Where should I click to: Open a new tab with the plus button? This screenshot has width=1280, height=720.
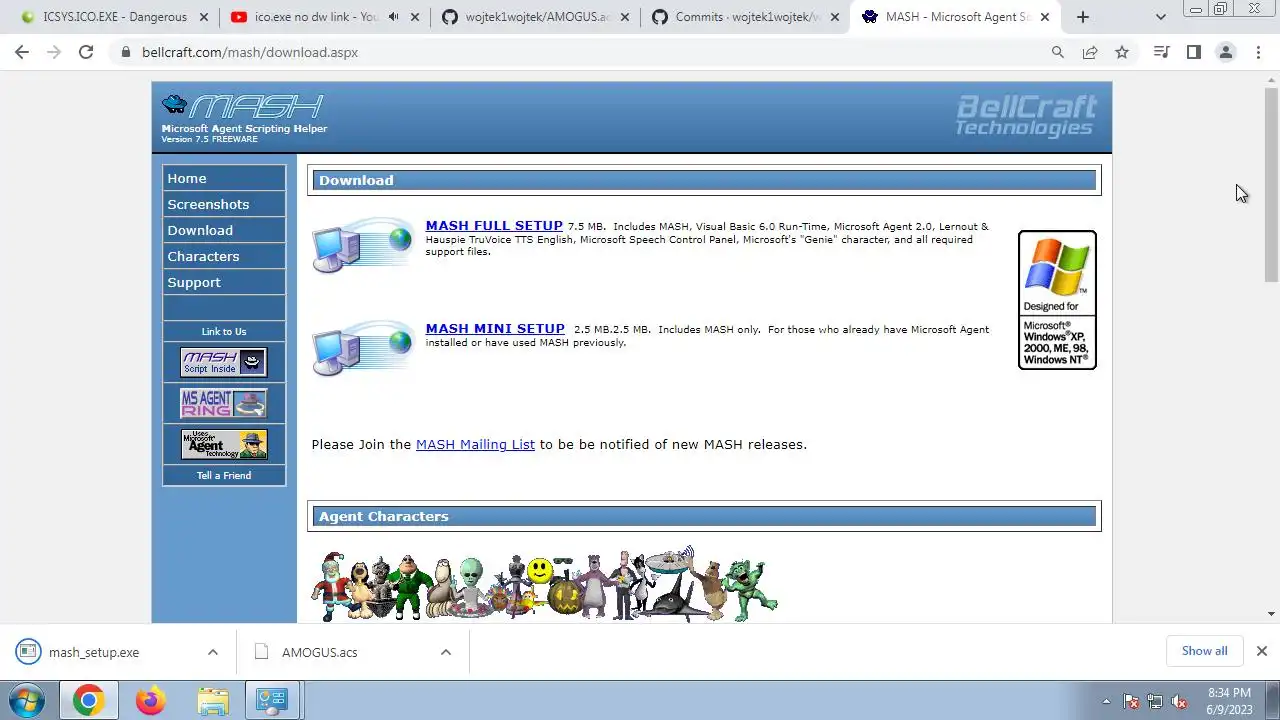click(1083, 17)
